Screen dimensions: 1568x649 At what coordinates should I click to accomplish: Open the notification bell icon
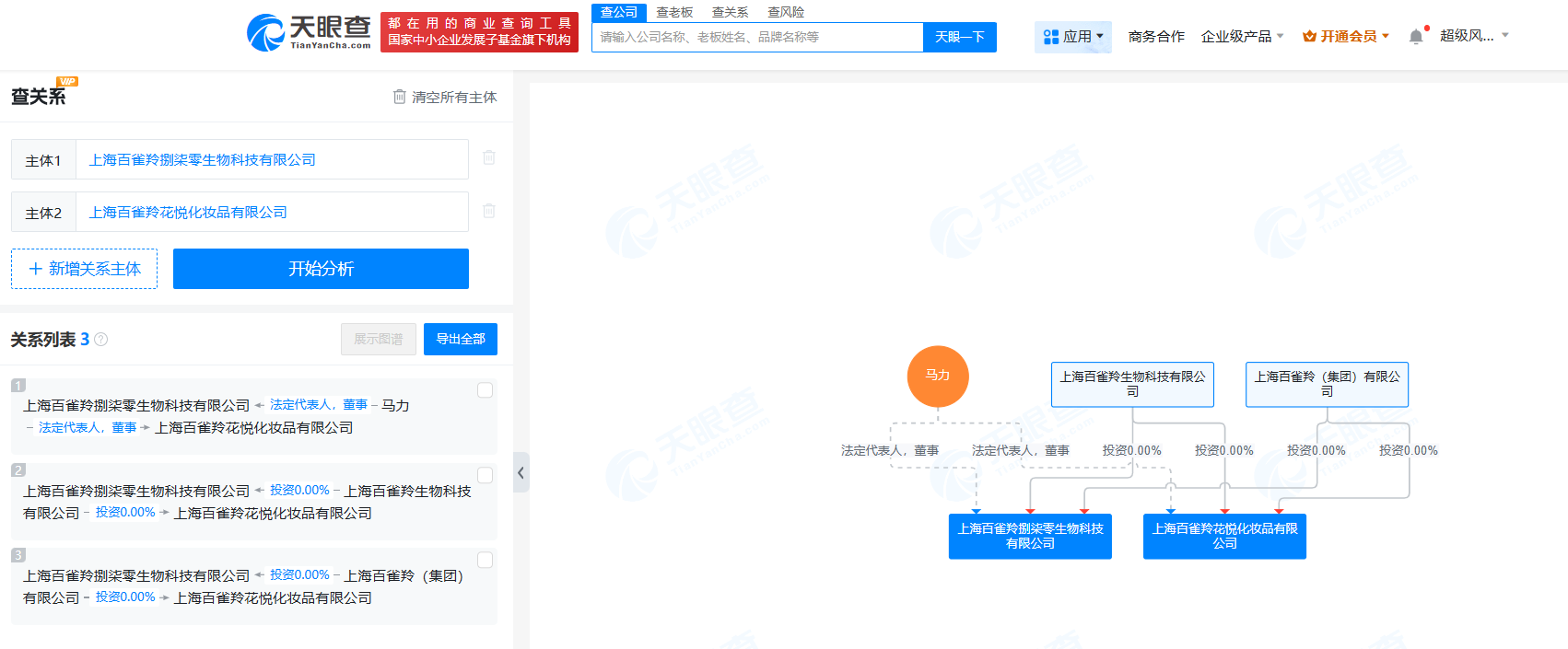(x=1416, y=37)
